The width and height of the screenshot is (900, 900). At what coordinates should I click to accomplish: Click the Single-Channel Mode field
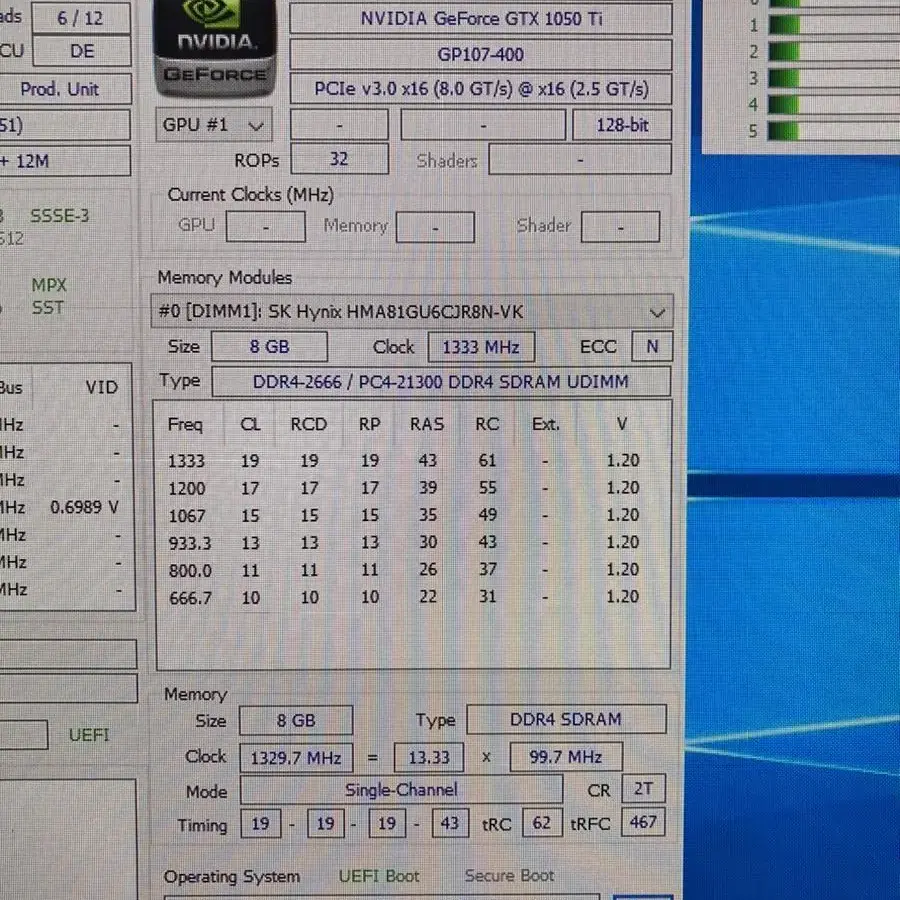[x=401, y=790]
